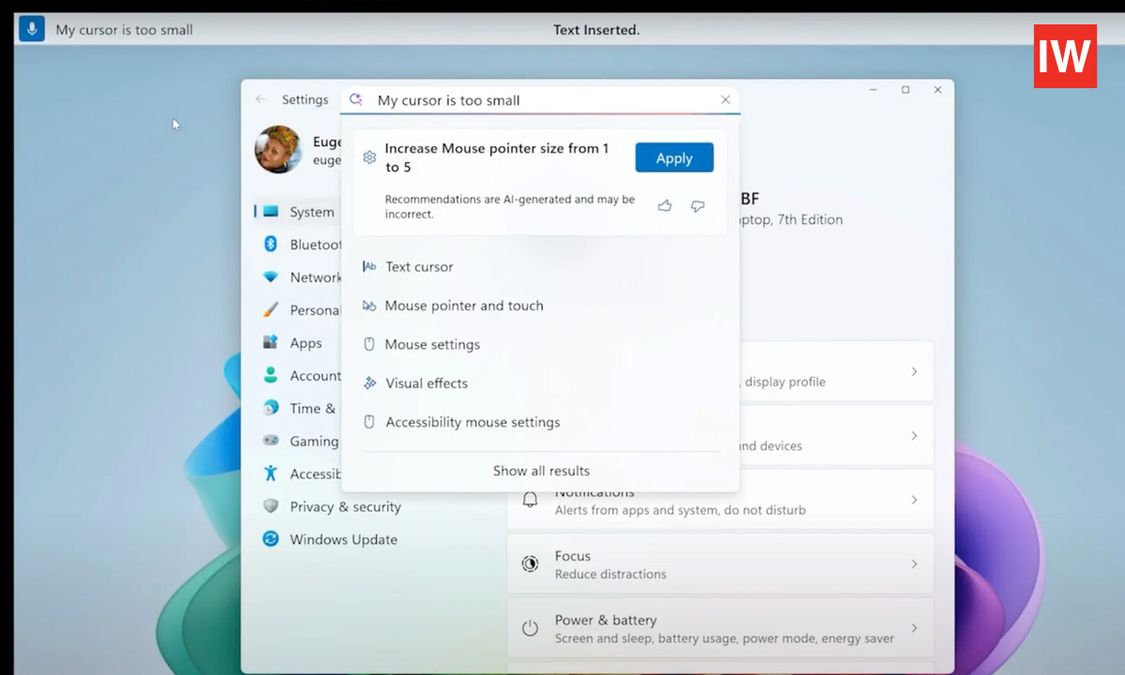Select the Windows Update icon
The image size is (1125, 675).
point(272,539)
